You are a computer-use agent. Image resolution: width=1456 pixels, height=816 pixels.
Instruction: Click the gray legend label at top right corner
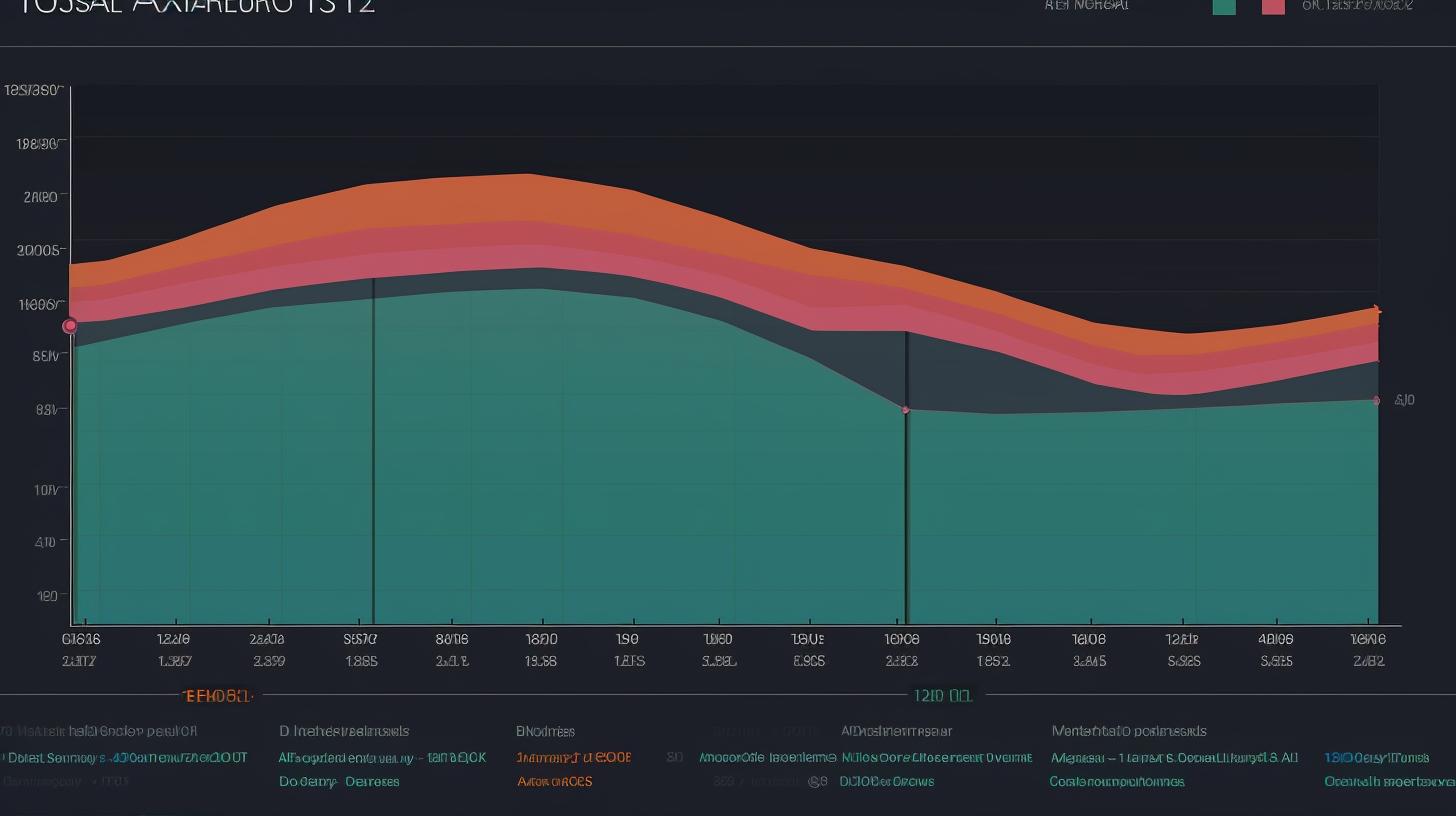[x=1357, y=5]
